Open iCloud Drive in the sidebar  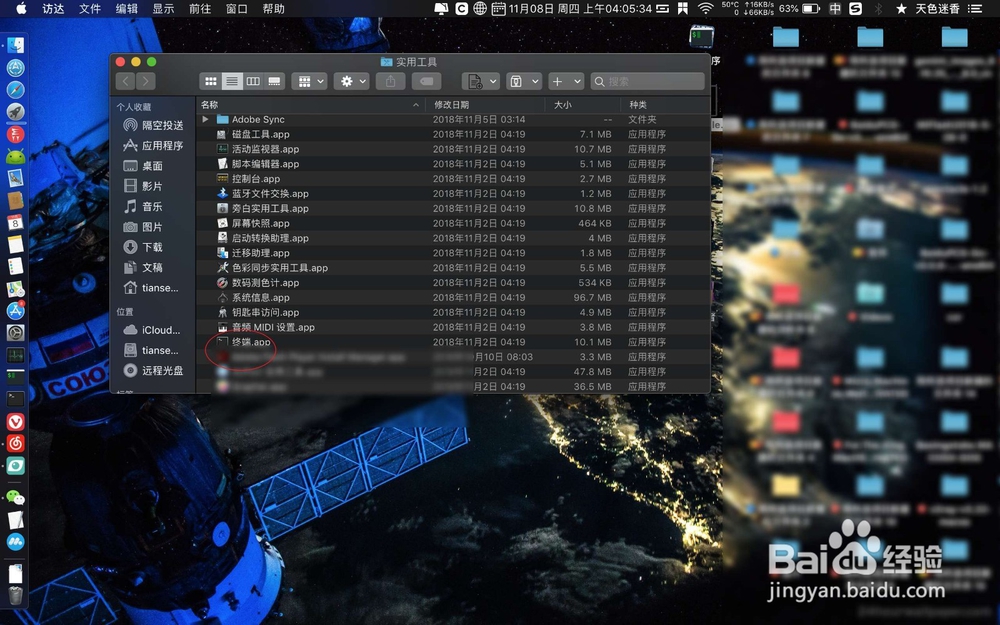pyautogui.click(x=153, y=330)
